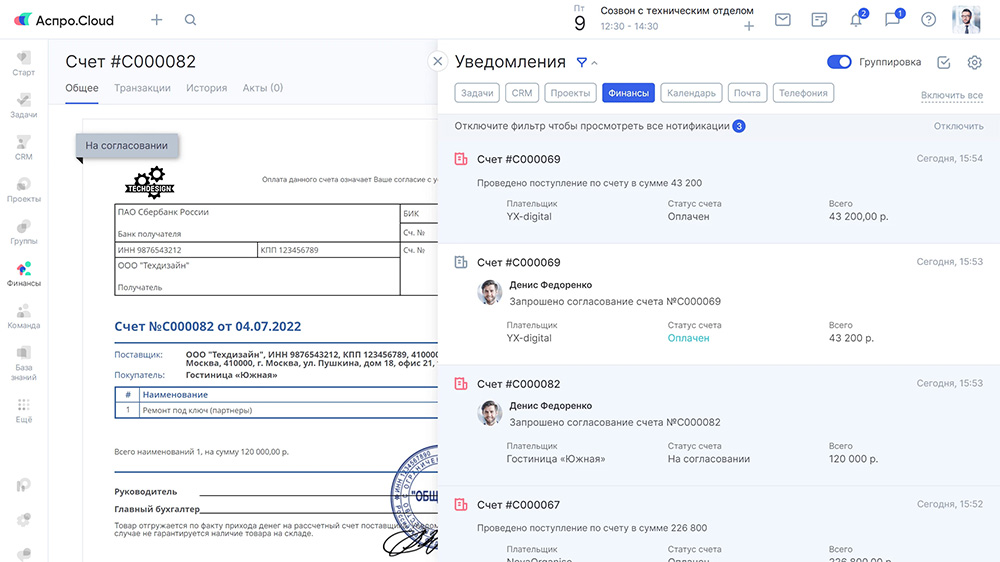Open the Задачи sidebar section
Image resolution: width=1000 pixels, height=562 pixels.
coord(24,105)
